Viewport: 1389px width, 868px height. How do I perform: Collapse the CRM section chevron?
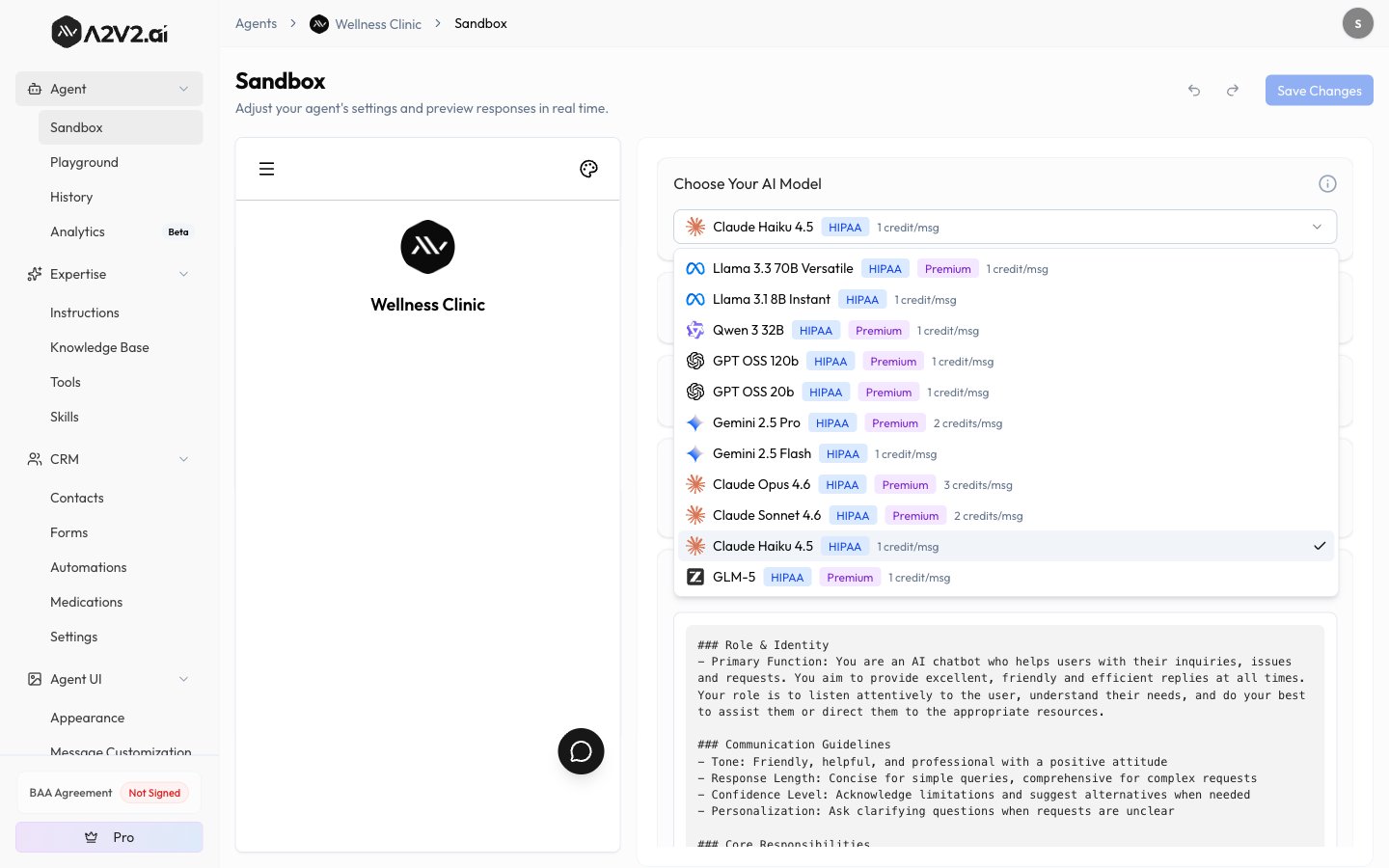coord(183,459)
